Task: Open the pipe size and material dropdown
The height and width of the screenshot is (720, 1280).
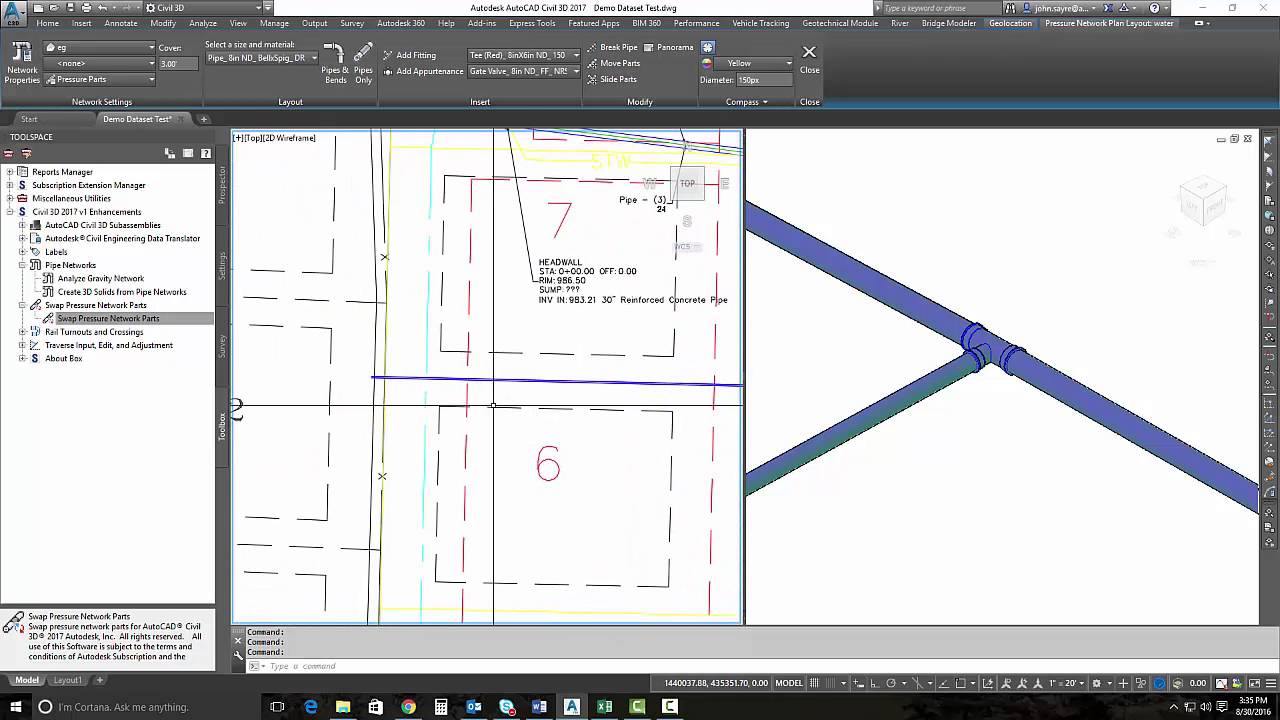Action: (x=261, y=58)
